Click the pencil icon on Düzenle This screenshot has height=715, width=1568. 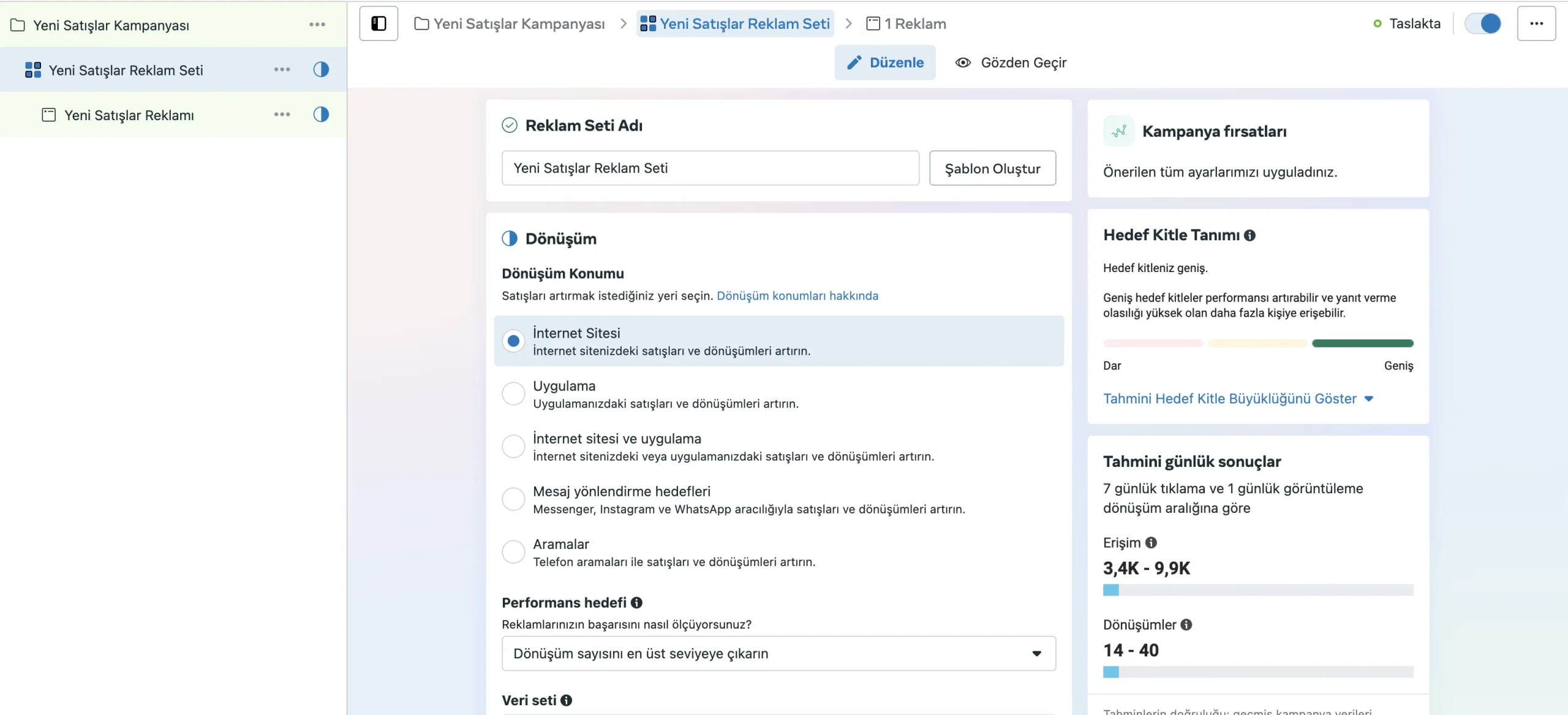(x=854, y=62)
